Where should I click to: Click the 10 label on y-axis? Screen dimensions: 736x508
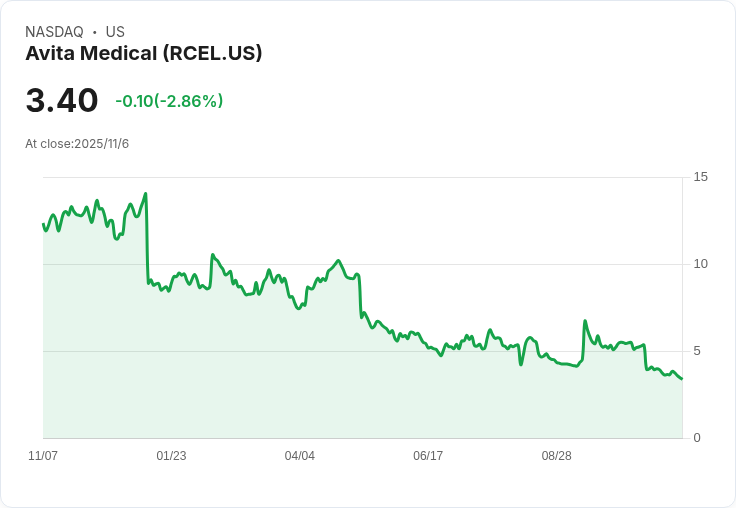click(700, 264)
